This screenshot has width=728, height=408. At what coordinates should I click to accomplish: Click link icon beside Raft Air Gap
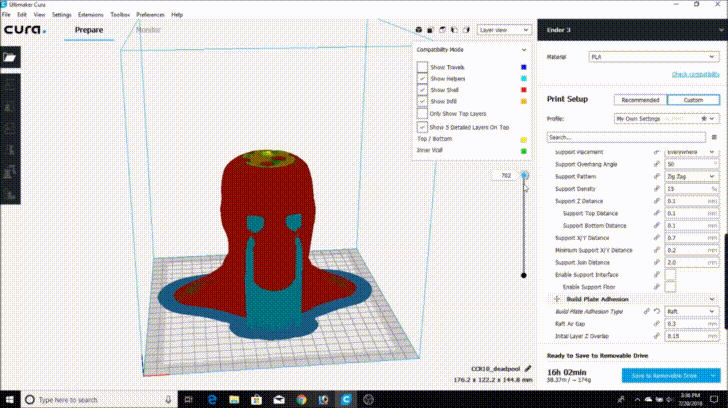click(x=656, y=324)
